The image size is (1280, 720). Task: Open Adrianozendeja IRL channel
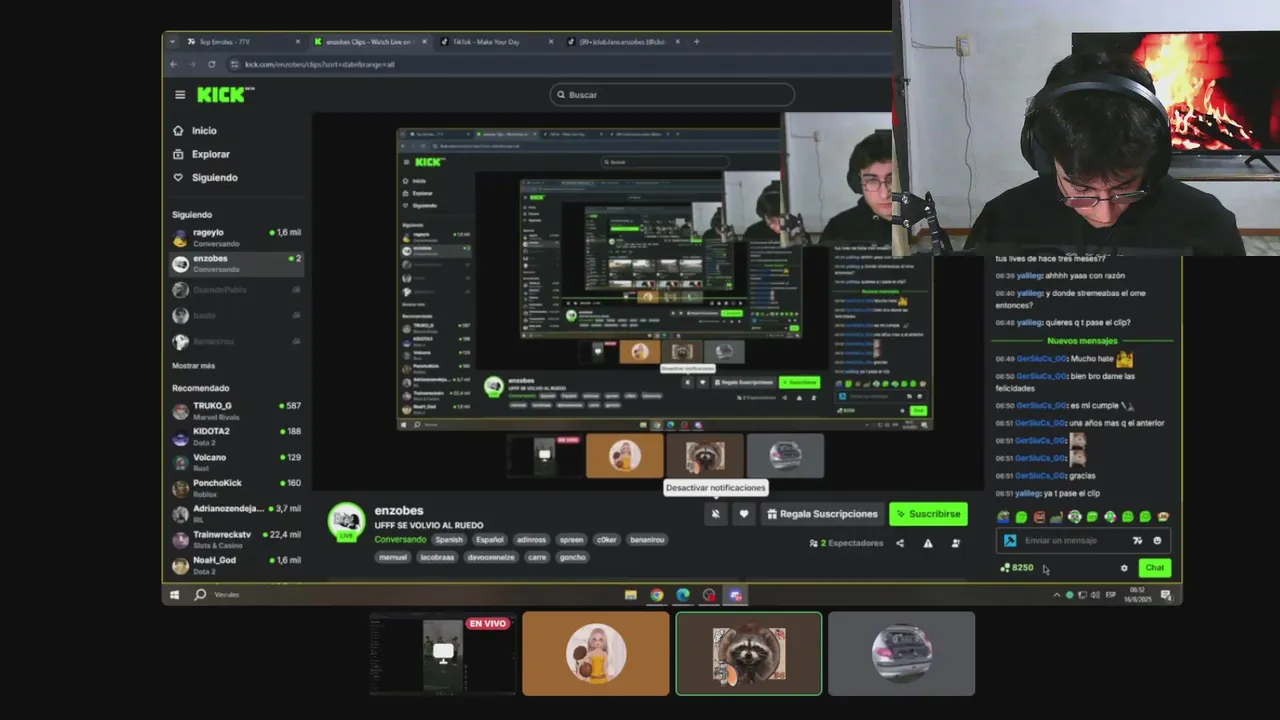[x=236, y=514]
